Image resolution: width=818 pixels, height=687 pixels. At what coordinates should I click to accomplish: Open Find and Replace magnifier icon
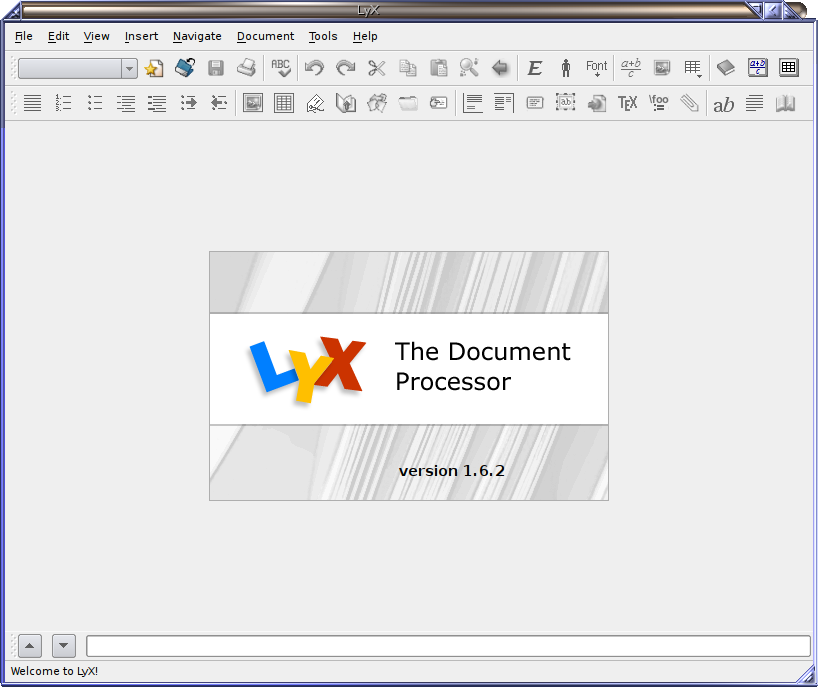click(469, 68)
